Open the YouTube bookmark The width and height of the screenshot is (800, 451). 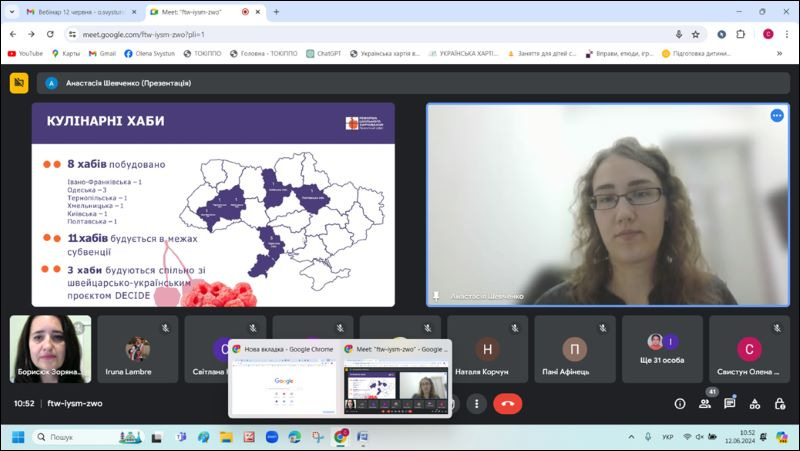click(25, 53)
